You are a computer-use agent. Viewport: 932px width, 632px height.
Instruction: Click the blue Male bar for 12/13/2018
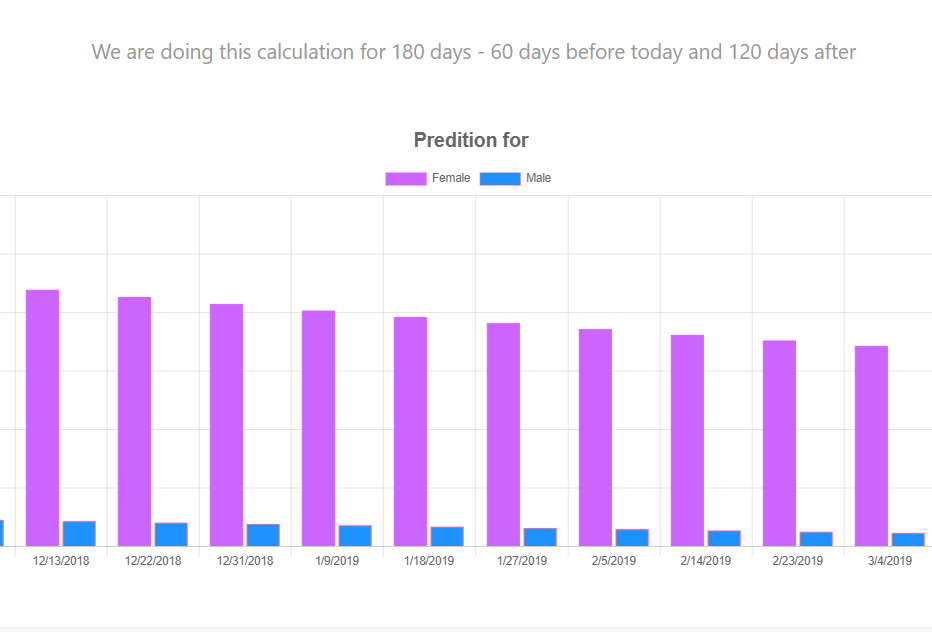(x=79, y=534)
